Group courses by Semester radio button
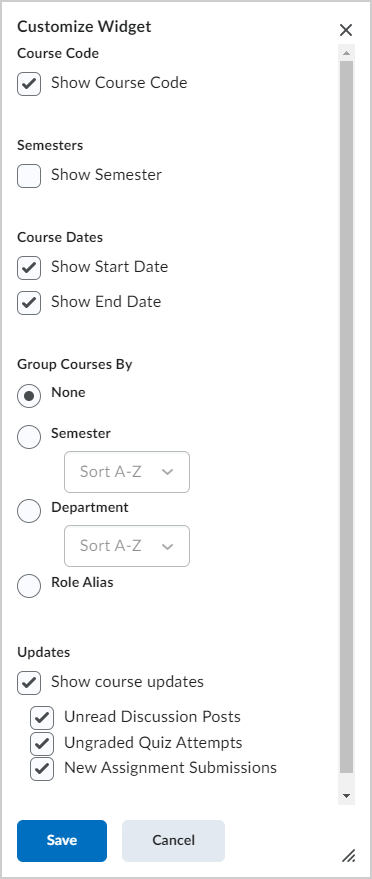The height and width of the screenshot is (879, 372). [29, 437]
